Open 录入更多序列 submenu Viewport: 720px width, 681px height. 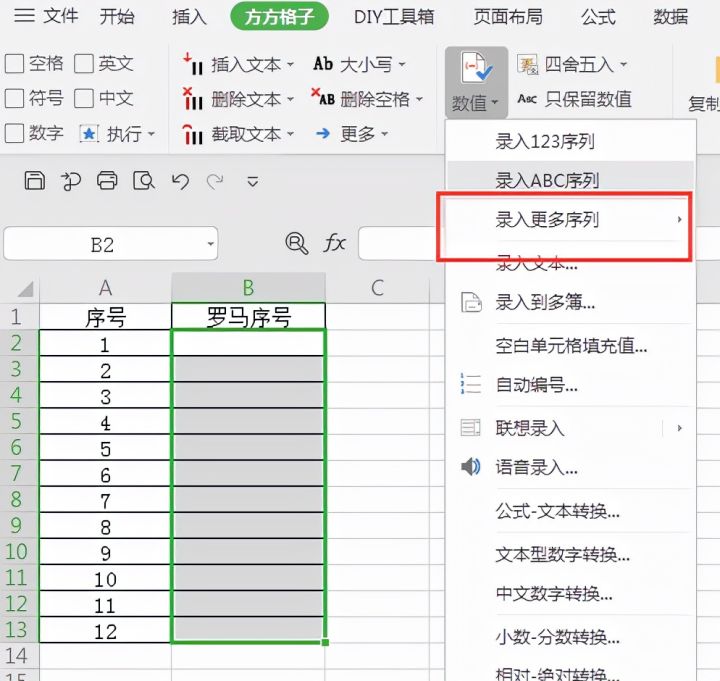pyautogui.click(x=571, y=219)
